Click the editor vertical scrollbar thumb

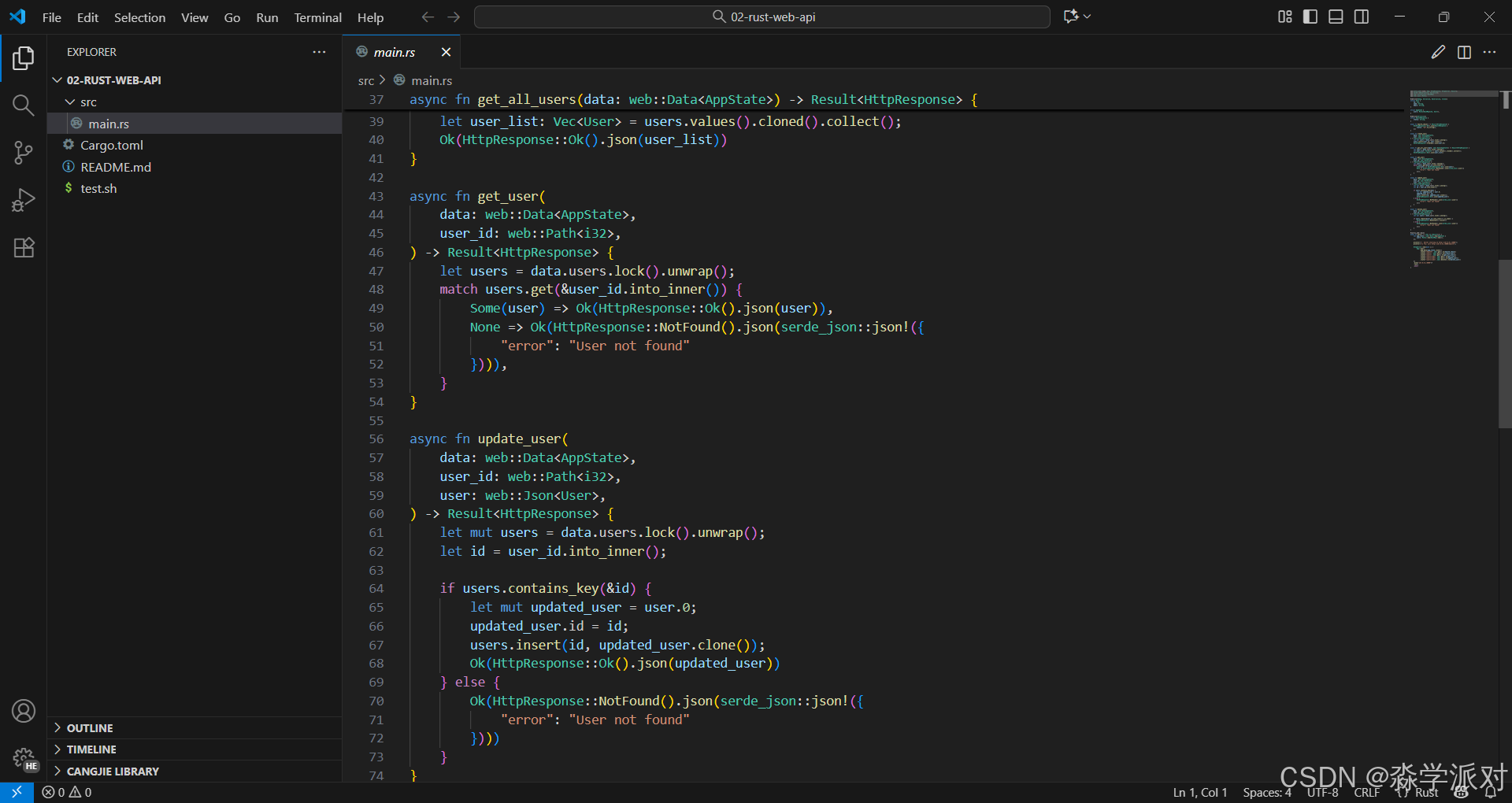[1505, 343]
